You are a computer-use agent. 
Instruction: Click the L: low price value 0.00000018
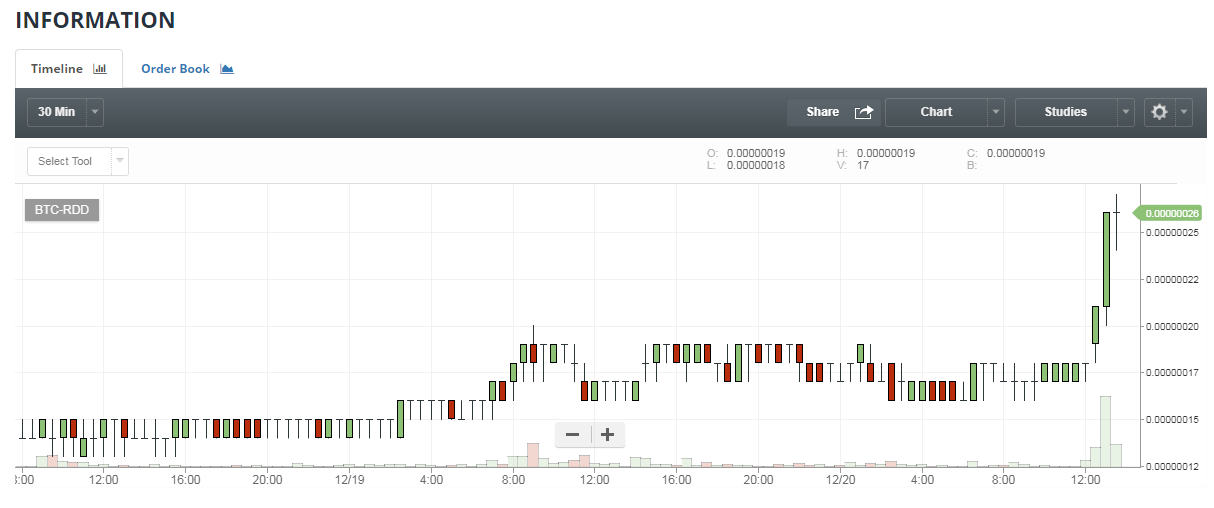[x=756, y=165]
